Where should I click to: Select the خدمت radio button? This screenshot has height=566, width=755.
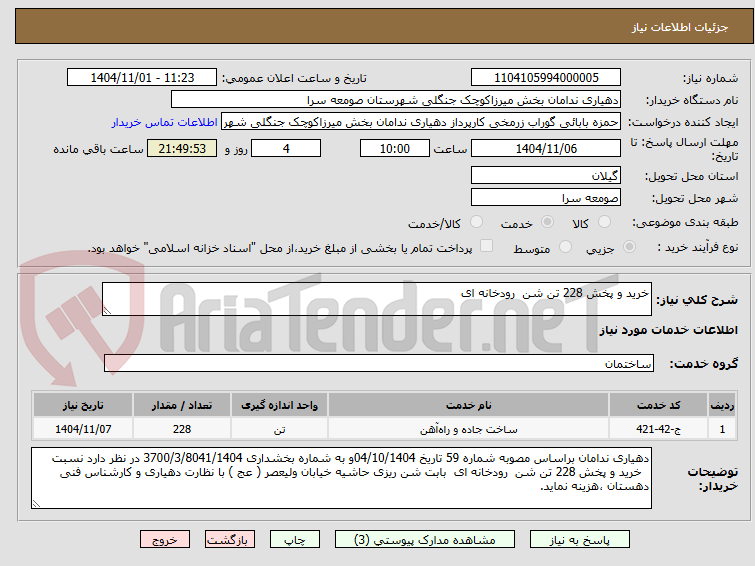[x=547, y=222]
